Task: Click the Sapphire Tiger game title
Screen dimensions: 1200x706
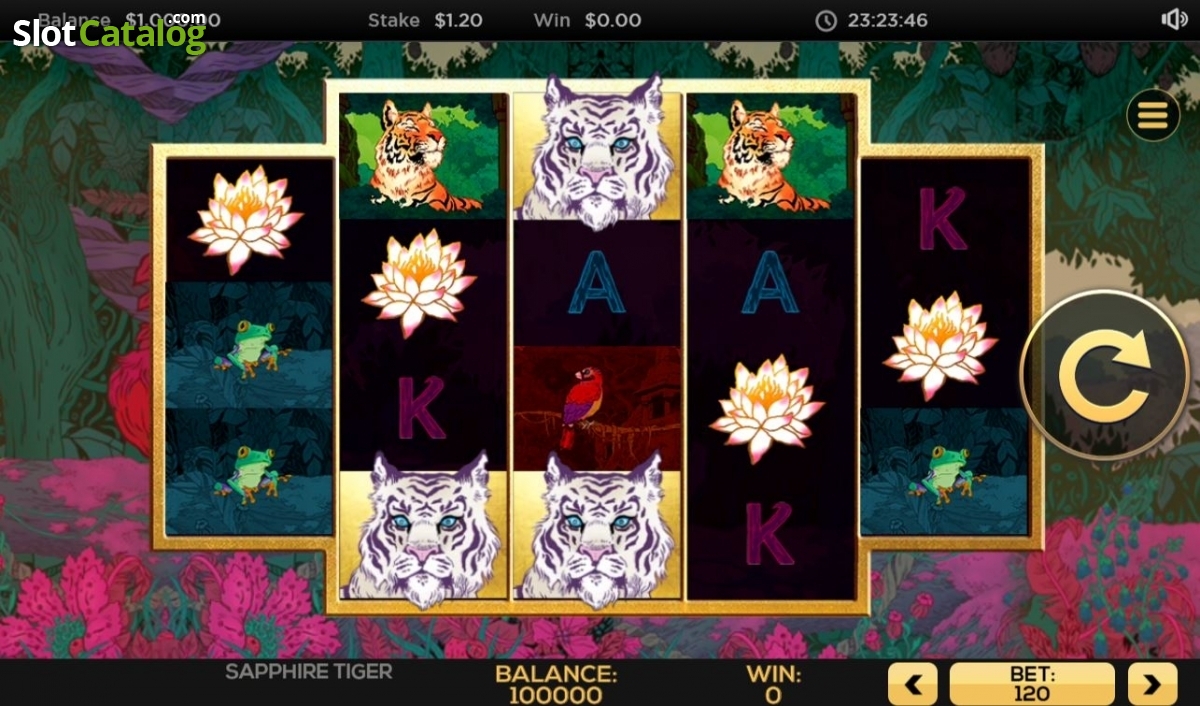Action: [x=309, y=671]
